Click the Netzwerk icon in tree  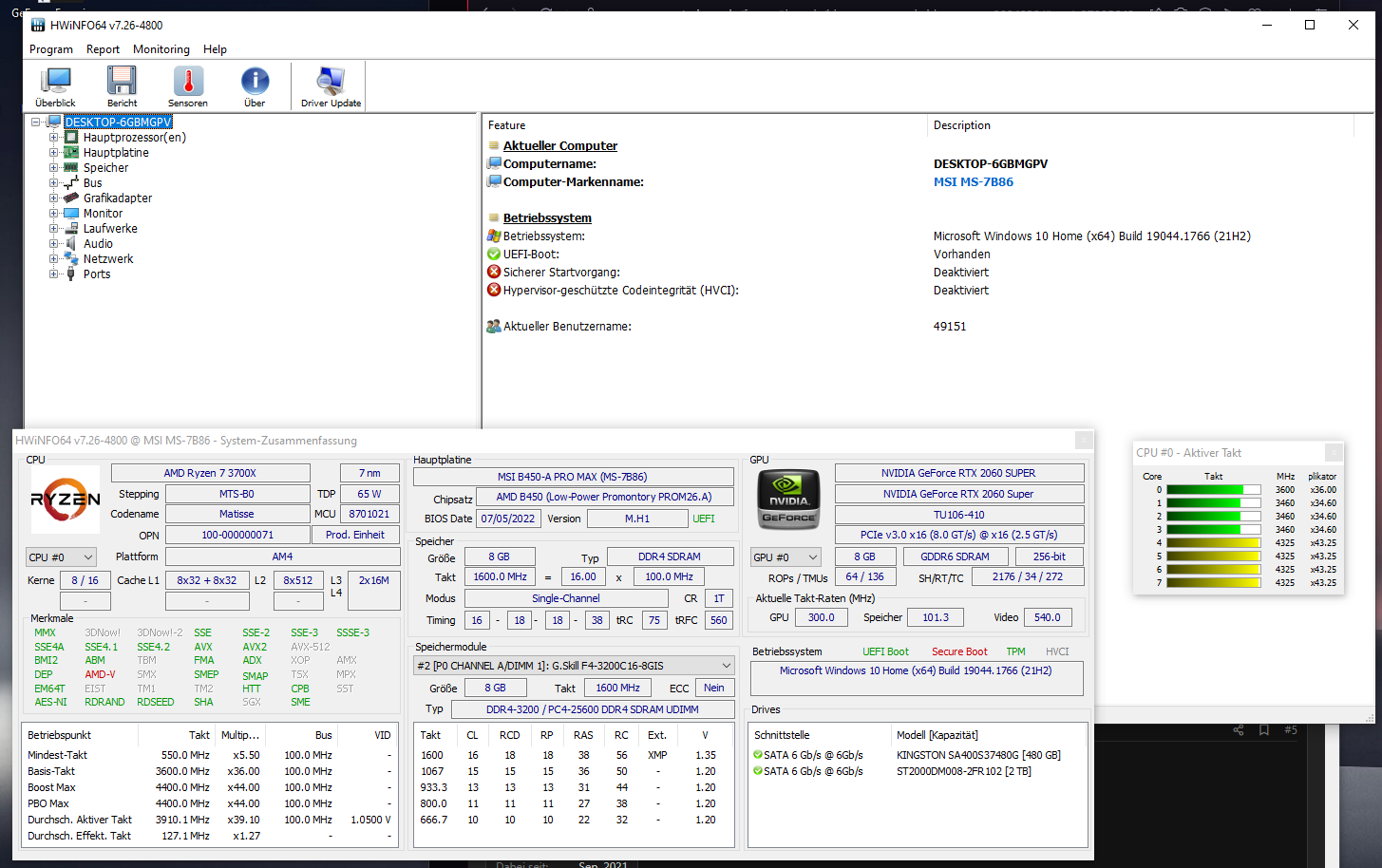click(71, 258)
